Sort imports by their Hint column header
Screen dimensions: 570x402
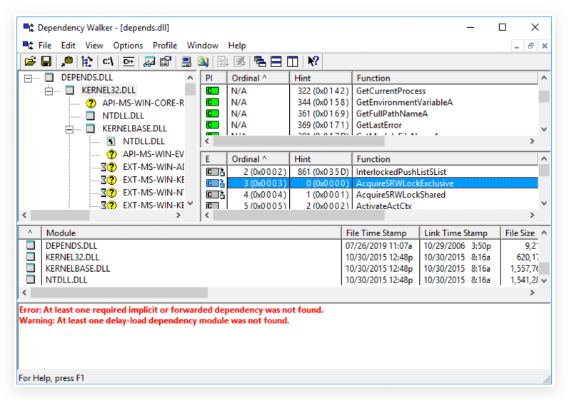click(320, 78)
